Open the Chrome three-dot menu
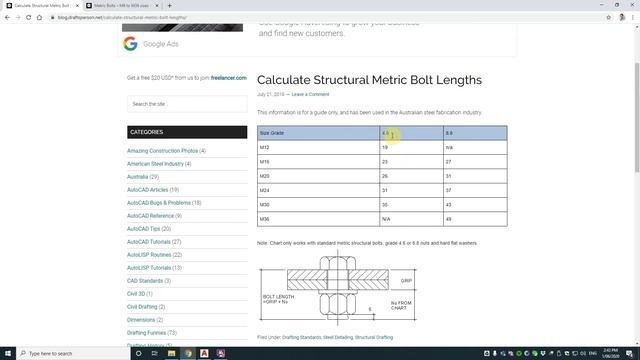 (x=633, y=18)
